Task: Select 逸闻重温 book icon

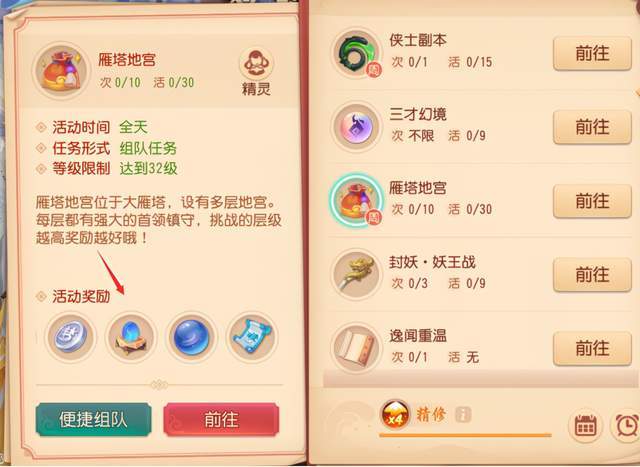Action: click(x=356, y=348)
